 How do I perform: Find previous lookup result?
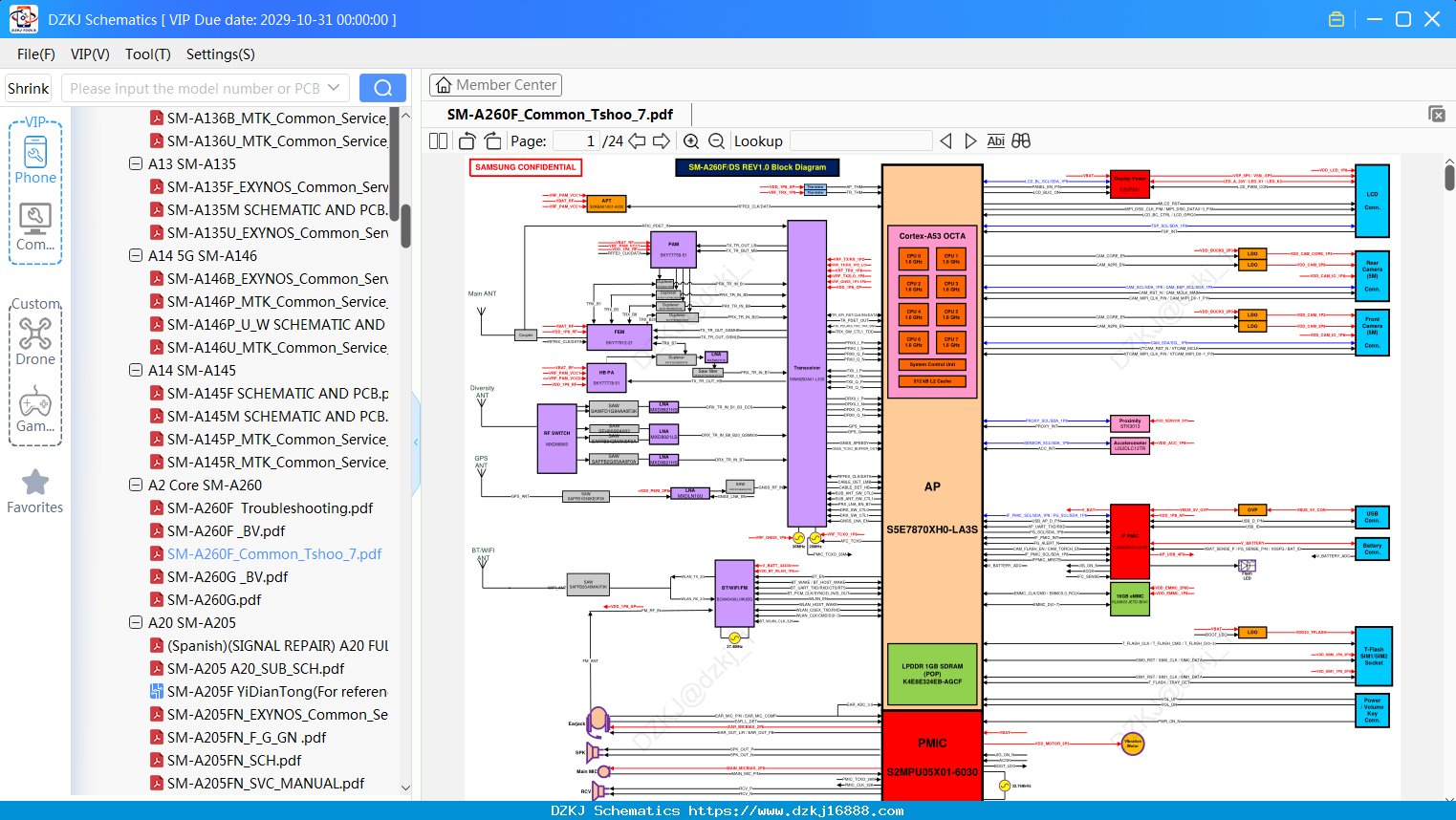[x=945, y=141]
